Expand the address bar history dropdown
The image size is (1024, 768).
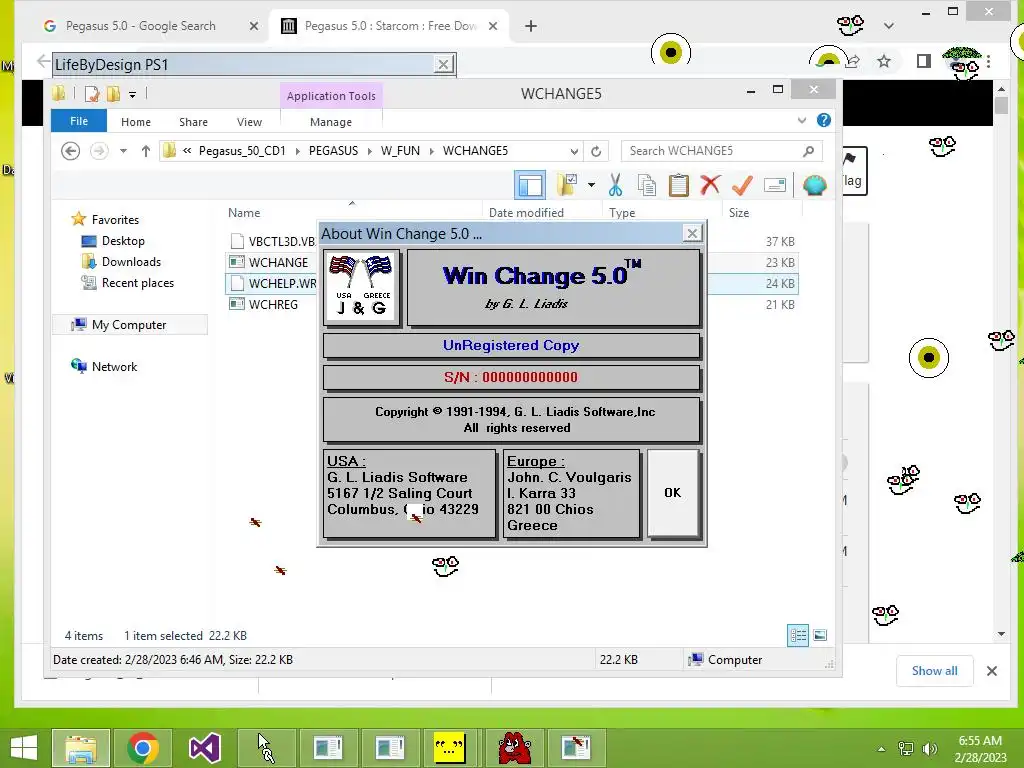pyautogui.click(x=574, y=152)
